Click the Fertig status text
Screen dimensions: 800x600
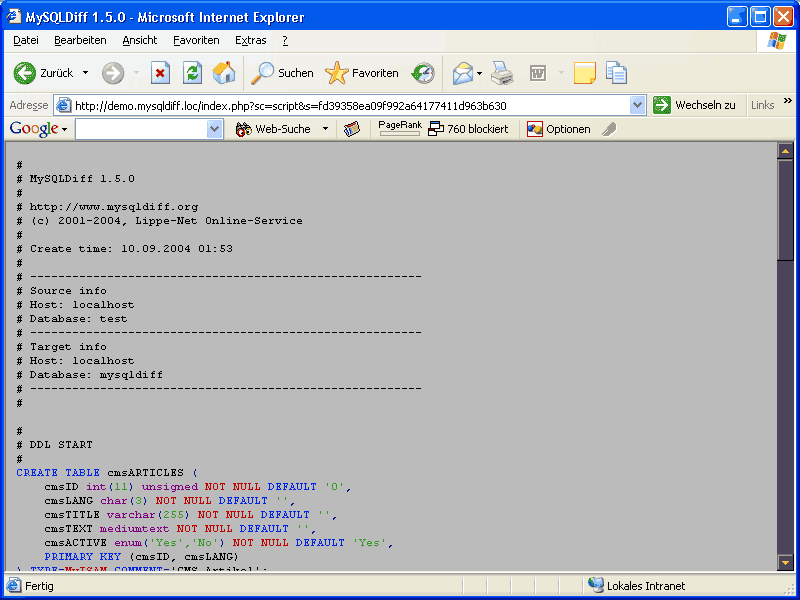(x=39, y=586)
